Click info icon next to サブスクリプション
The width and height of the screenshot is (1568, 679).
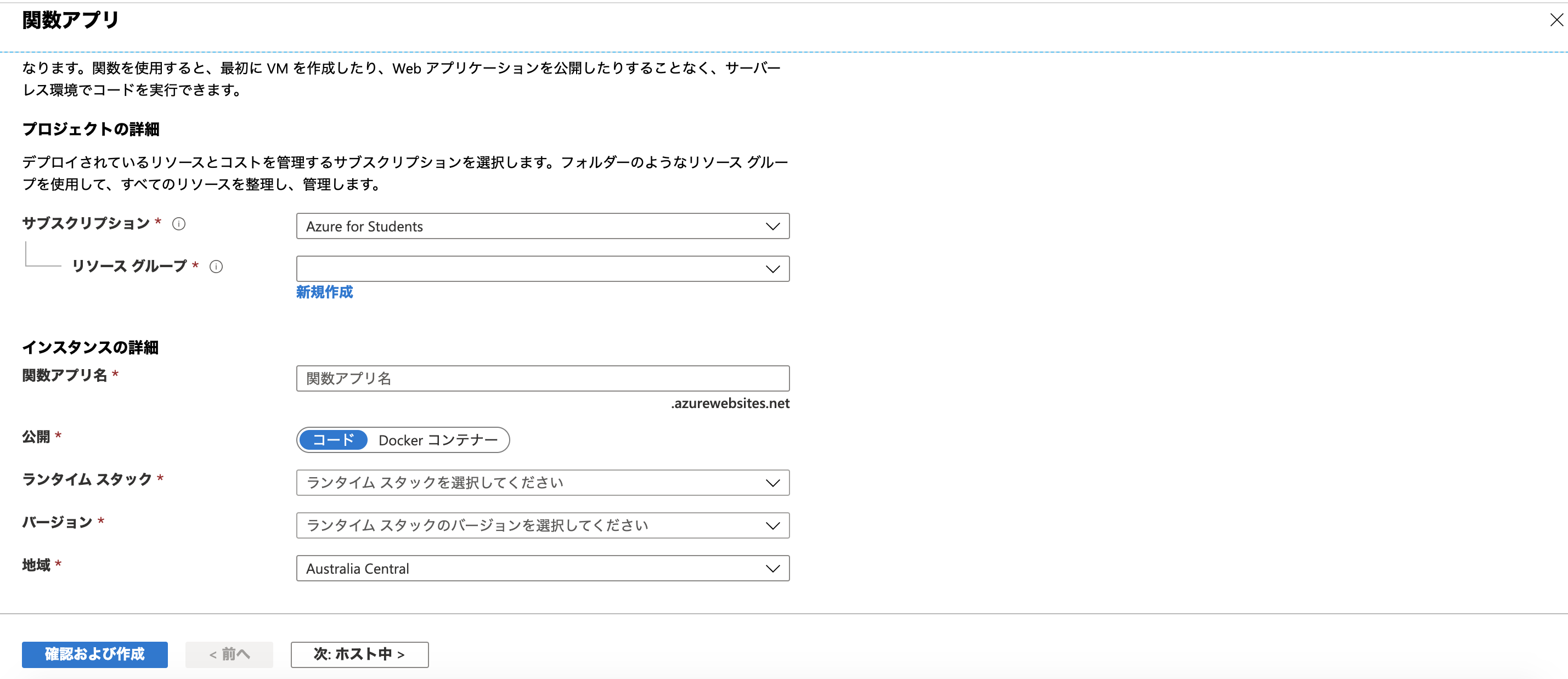click(178, 224)
